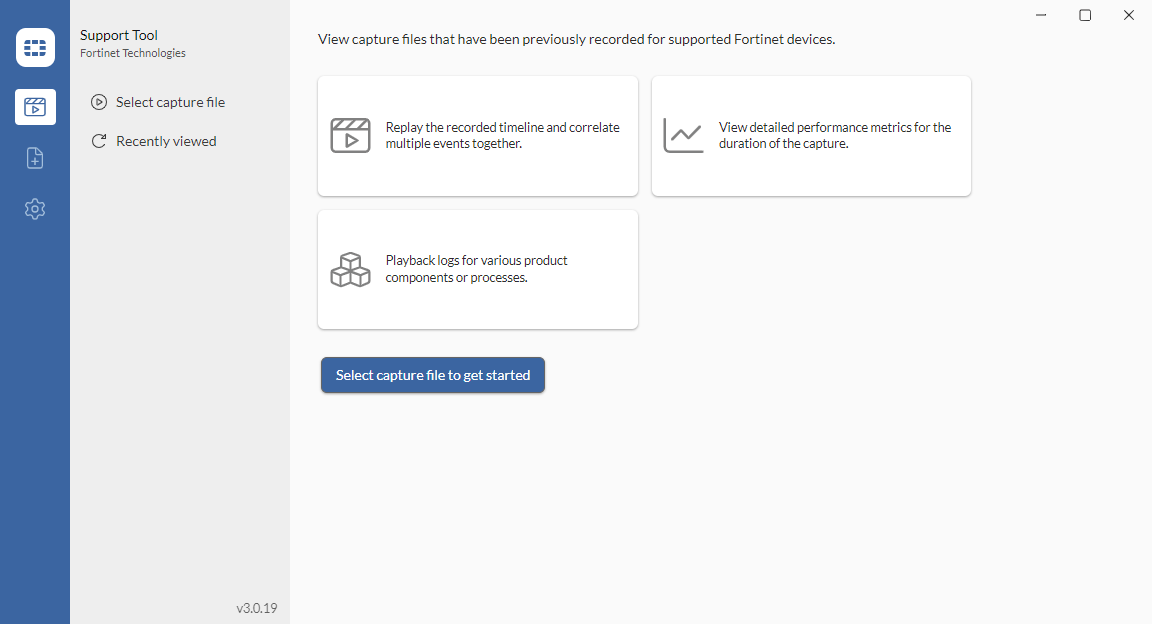Open the settings gear icon
This screenshot has height=624, width=1152.
[x=35, y=209]
